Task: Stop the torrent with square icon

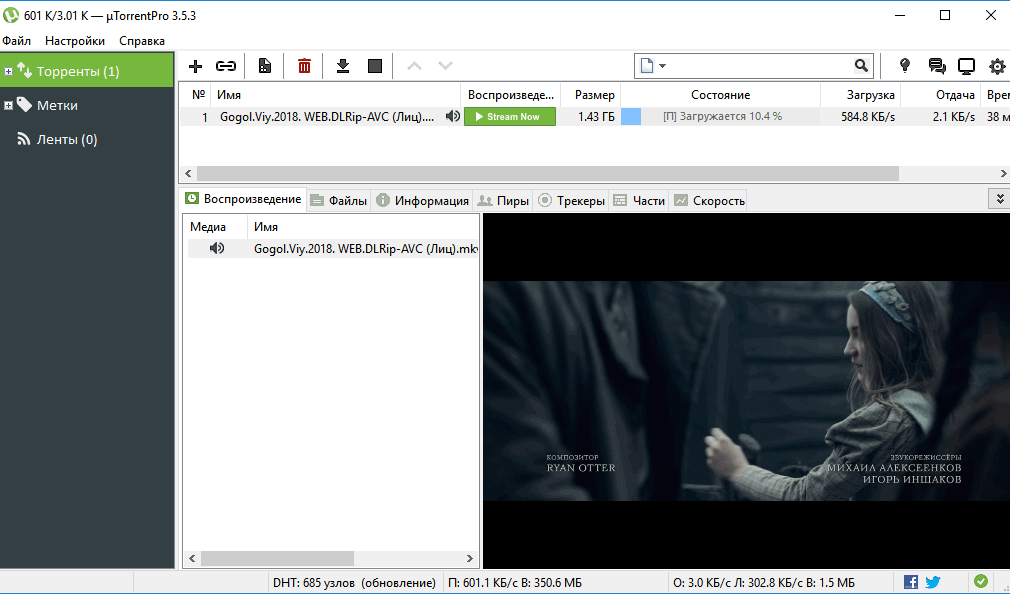Action: point(375,66)
